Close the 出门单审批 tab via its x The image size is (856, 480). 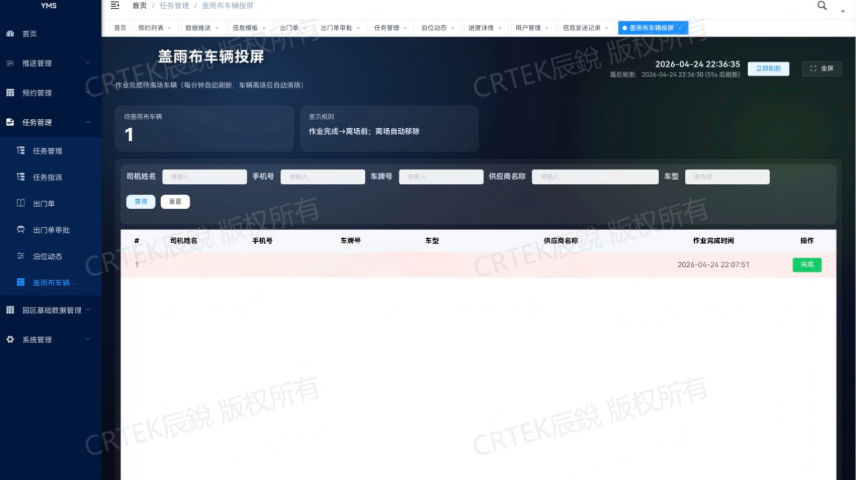pos(358,28)
